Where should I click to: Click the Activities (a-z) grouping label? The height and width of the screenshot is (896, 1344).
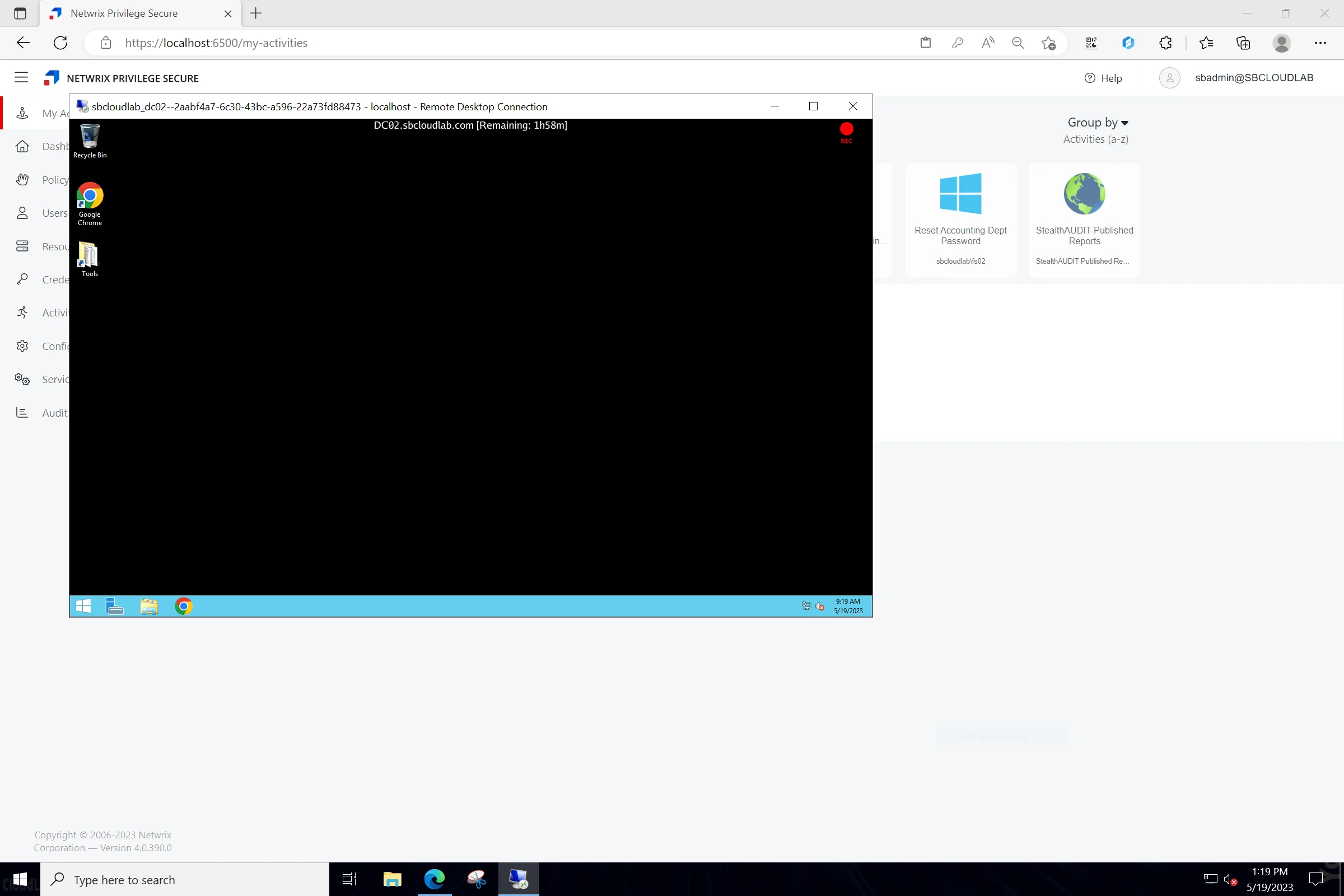pyautogui.click(x=1095, y=139)
